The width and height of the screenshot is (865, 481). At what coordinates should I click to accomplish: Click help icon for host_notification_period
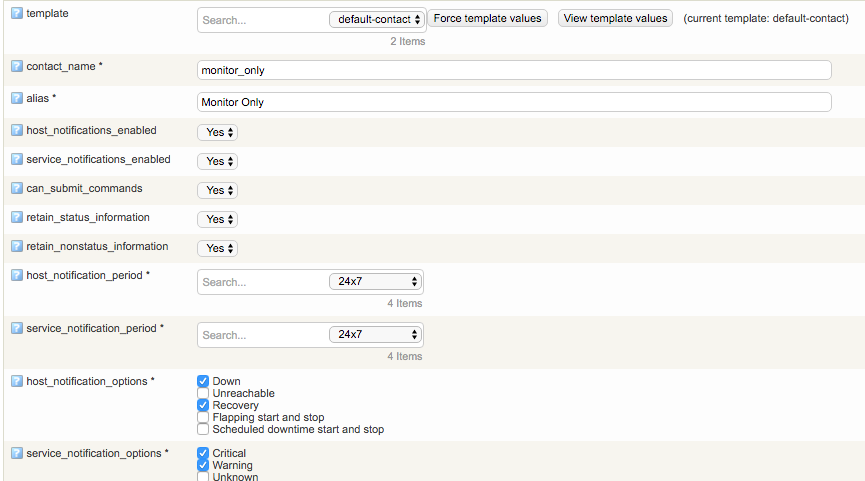17,275
